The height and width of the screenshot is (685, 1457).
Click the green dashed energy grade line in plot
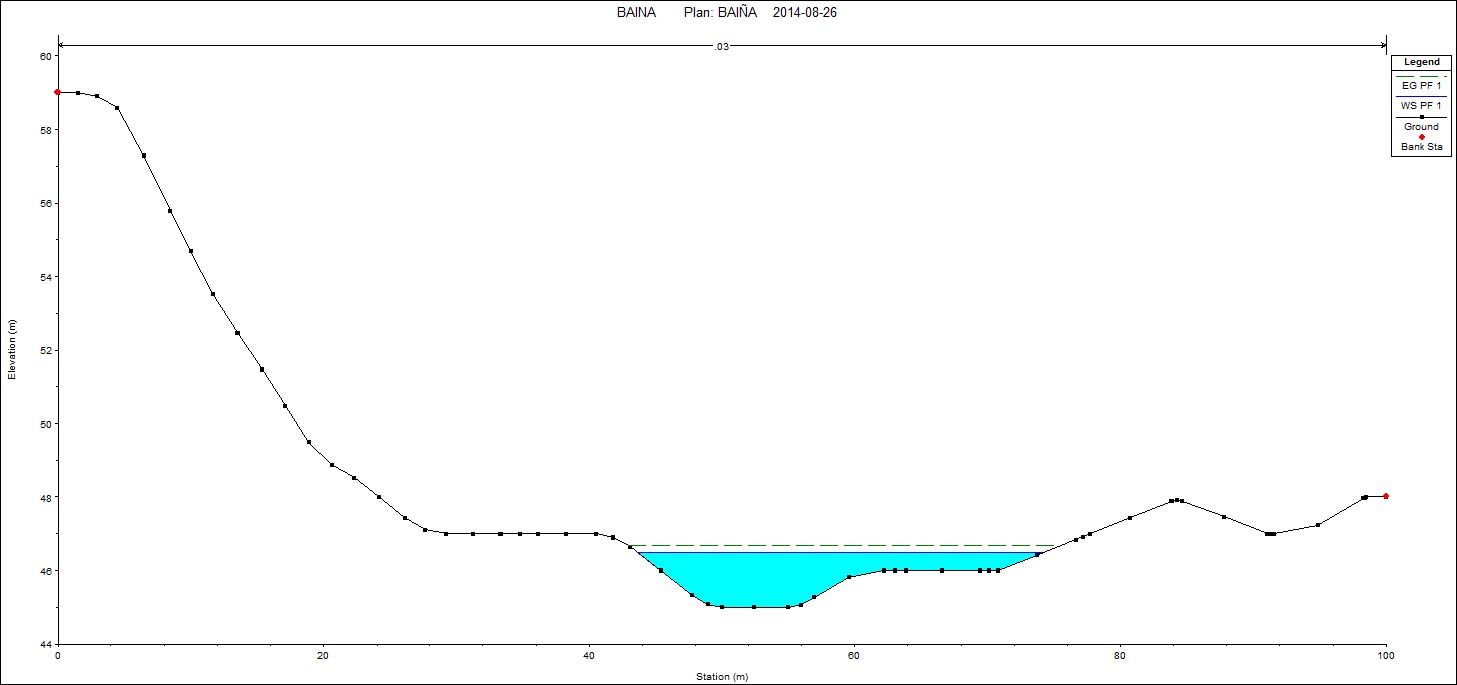click(x=840, y=545)
